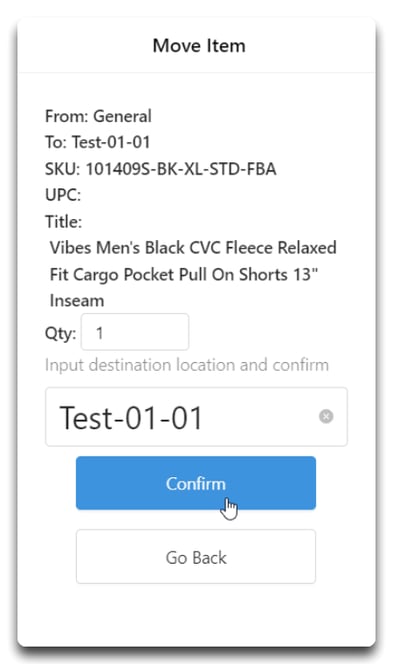The image size is (393, 664).
Task: Focus the Qty input box
Action: [135, 332]
